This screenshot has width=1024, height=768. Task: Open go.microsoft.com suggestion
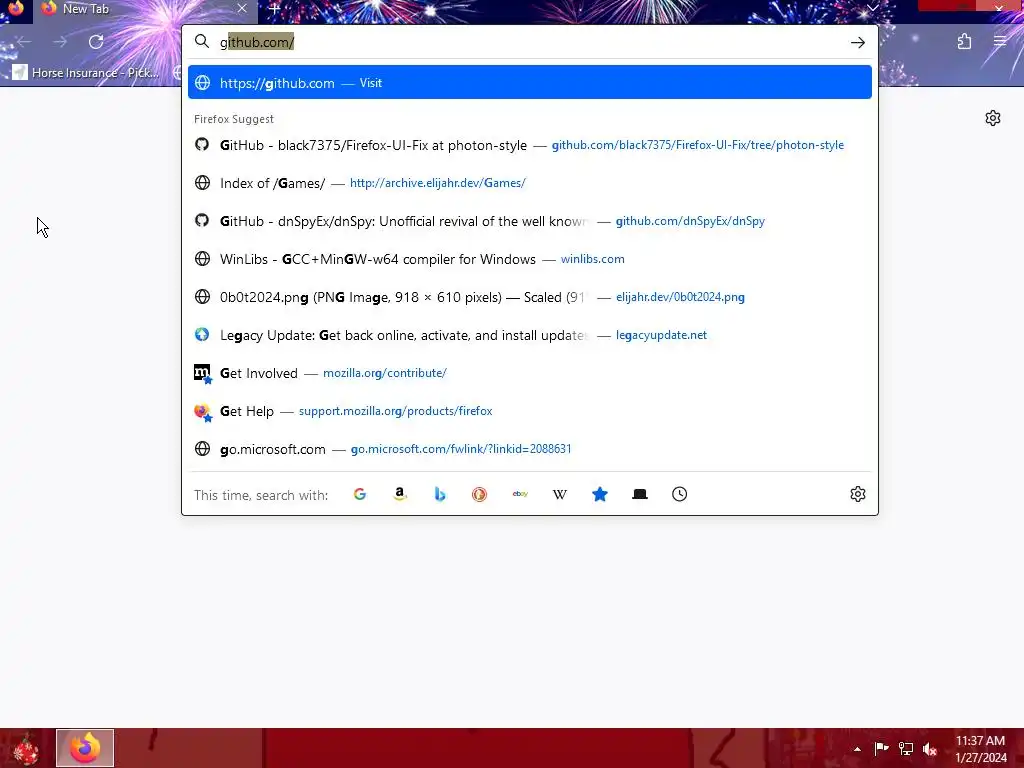pos(530,449)
